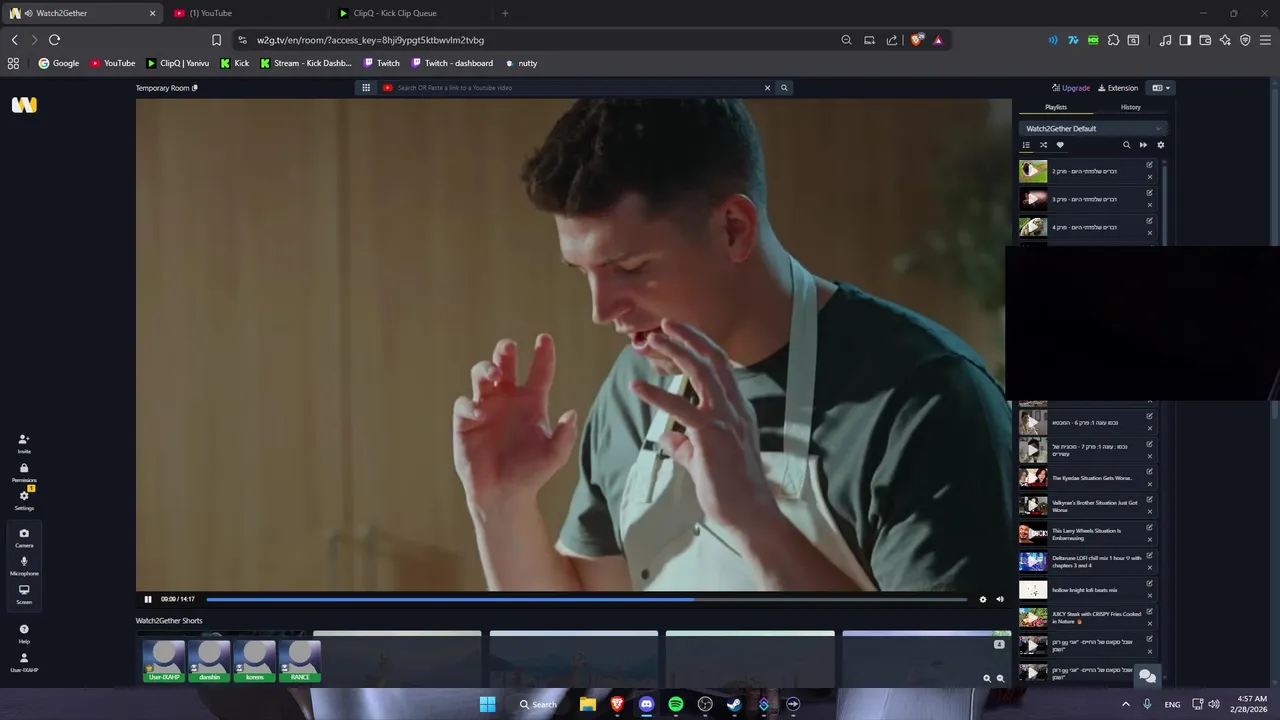Open the video player settings gear
1280x720 pixels.
point(983,599)
